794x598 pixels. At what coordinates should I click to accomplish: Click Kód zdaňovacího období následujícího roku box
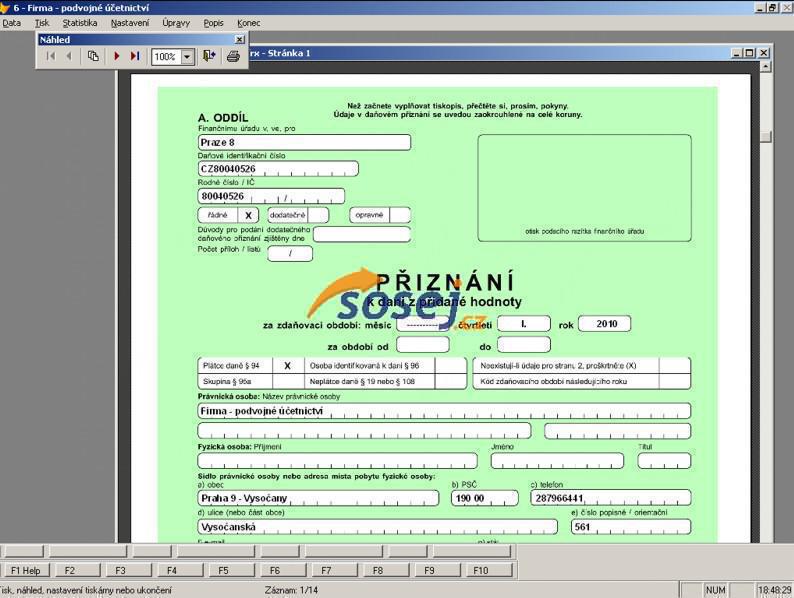pos(675,381)
